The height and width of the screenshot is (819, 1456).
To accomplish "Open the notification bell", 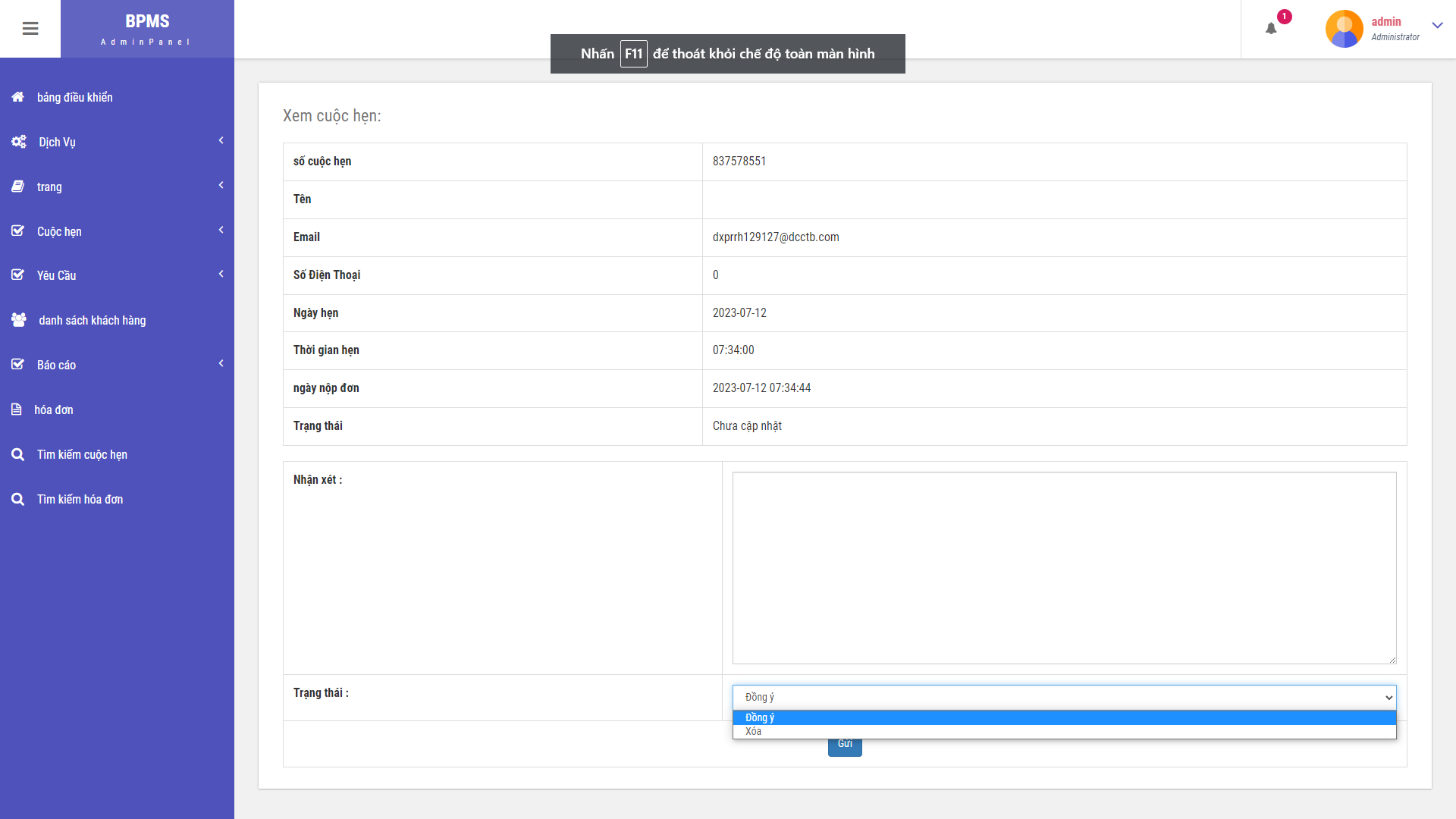I will coord(1271,29).
